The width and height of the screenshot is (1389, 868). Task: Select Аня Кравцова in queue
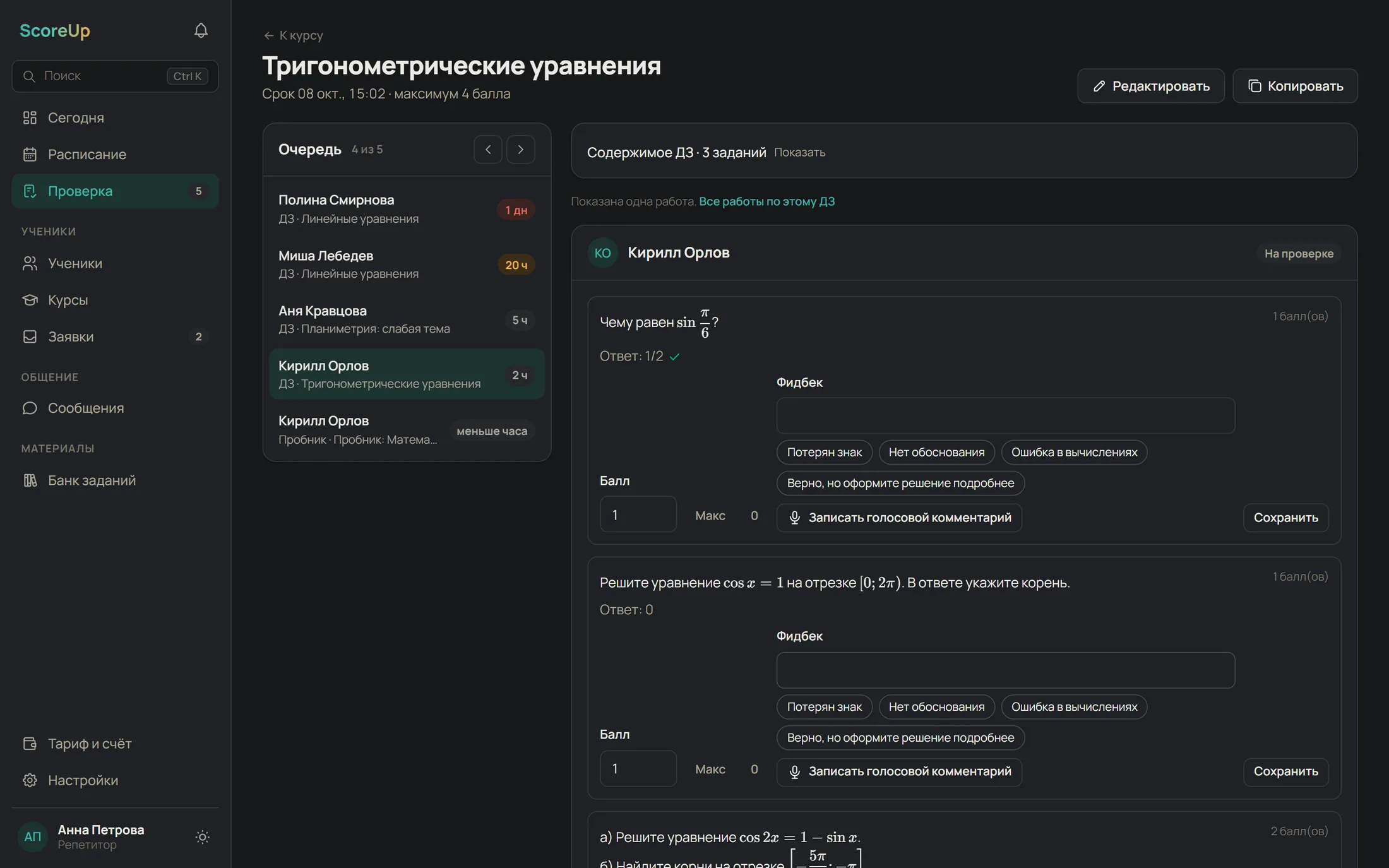[x=407, y=319]
